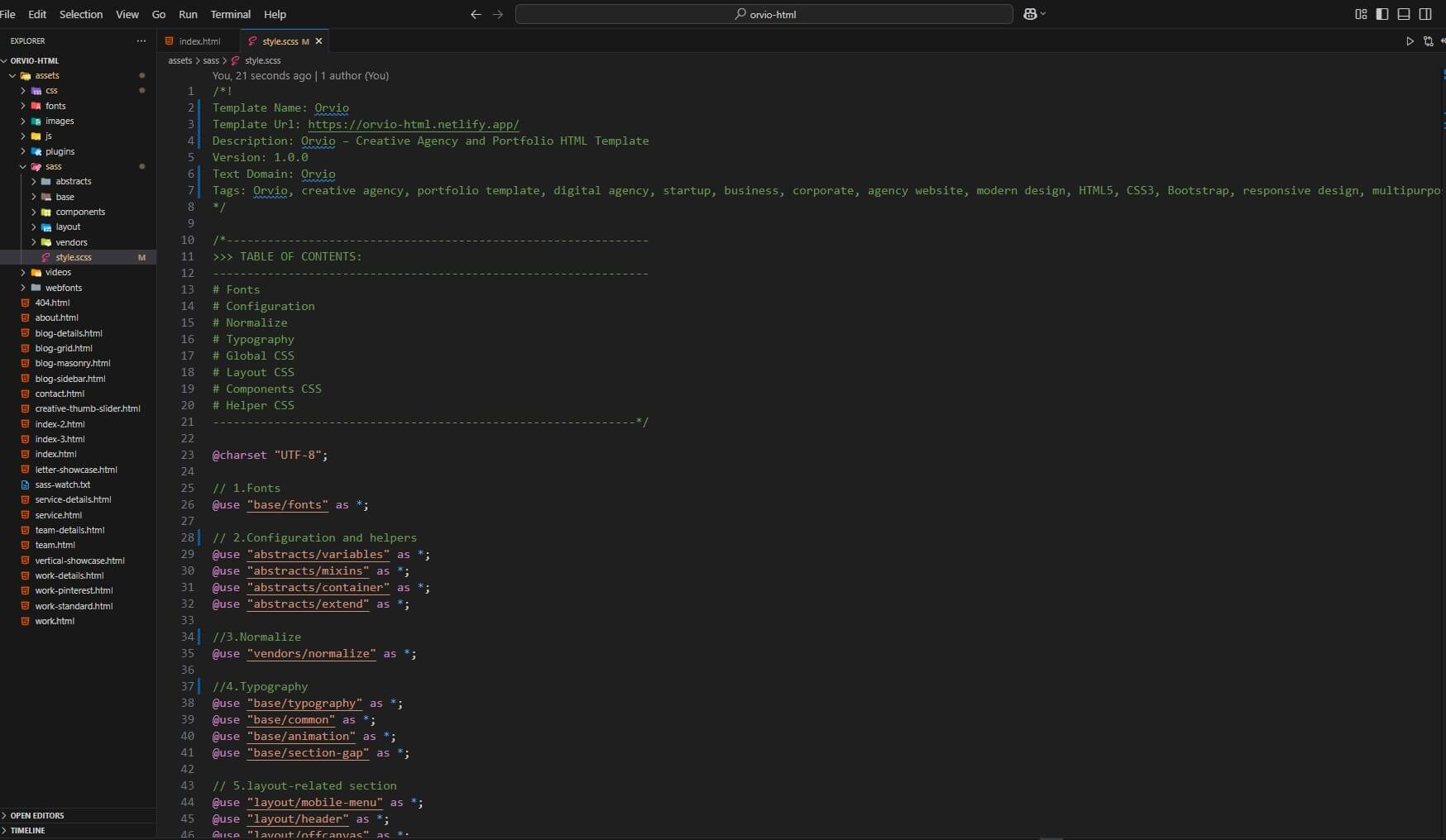Screen dimensions: 1446x840
Task: Open the Terminal menu
Action: (x=231, y=14)
